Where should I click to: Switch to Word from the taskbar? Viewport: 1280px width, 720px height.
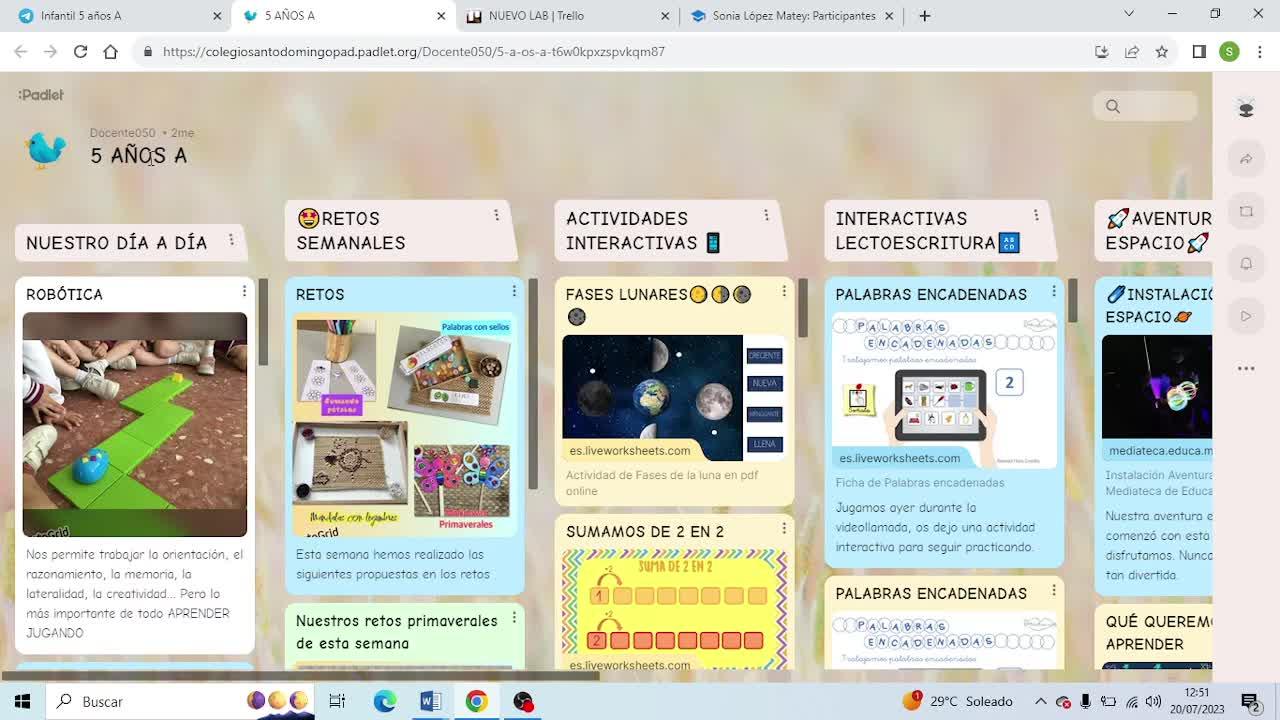tap(431, 702)
